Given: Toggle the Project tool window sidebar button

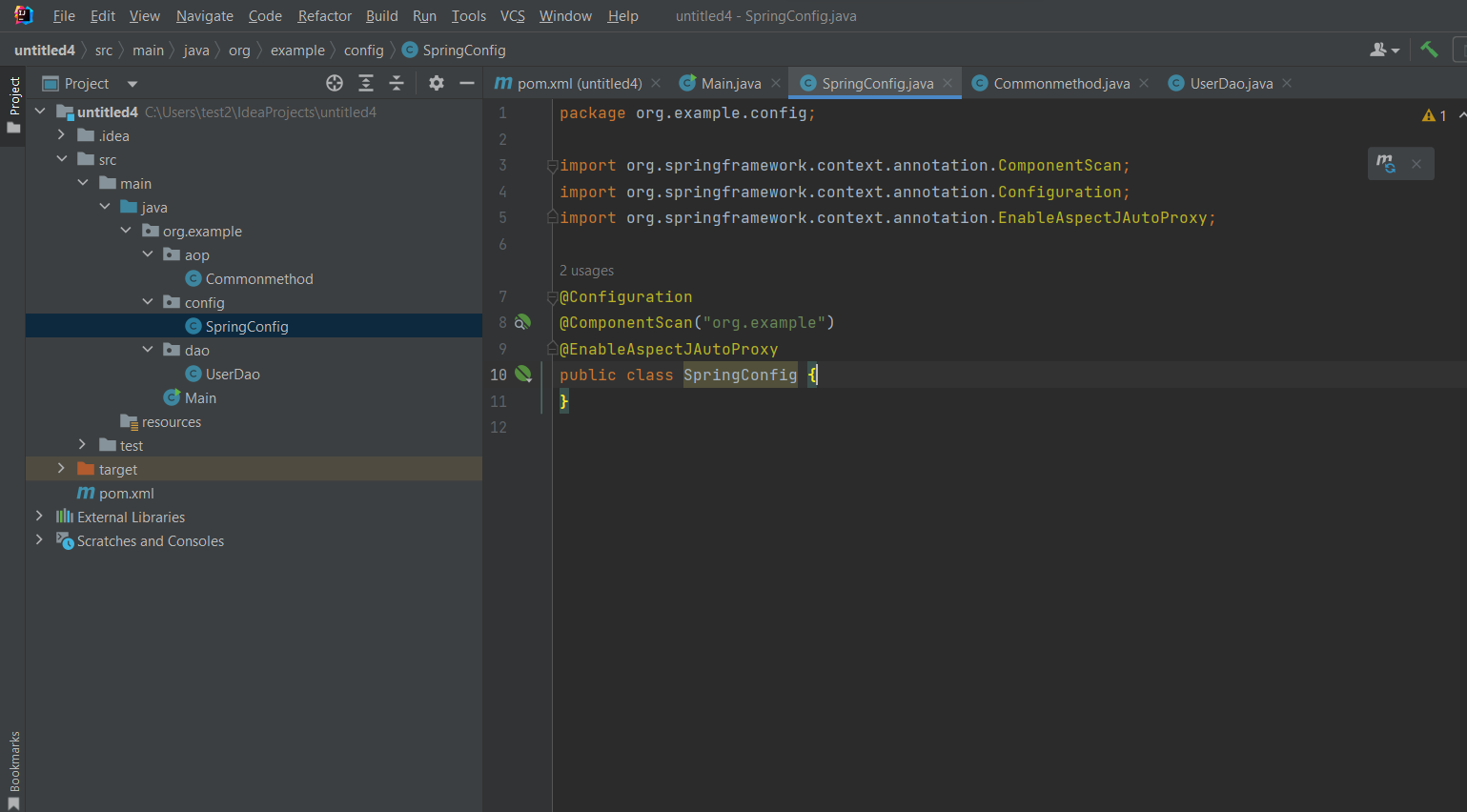Looking at the screenshot, I should click(x=13, y=105).
